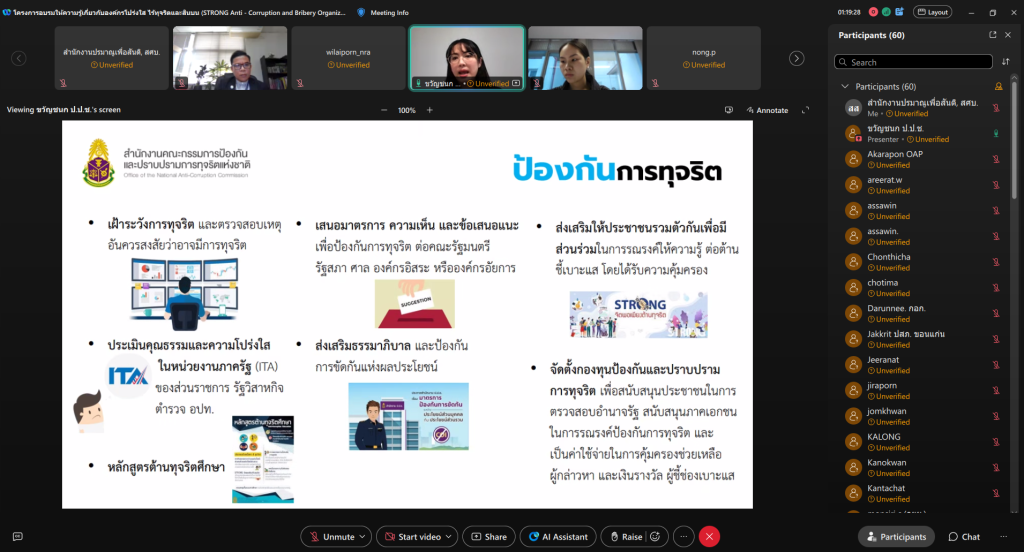Image resolution: width=1024 pixels, height=552 pixels.
Task: Click the Share content button
Action: [489, 536]
